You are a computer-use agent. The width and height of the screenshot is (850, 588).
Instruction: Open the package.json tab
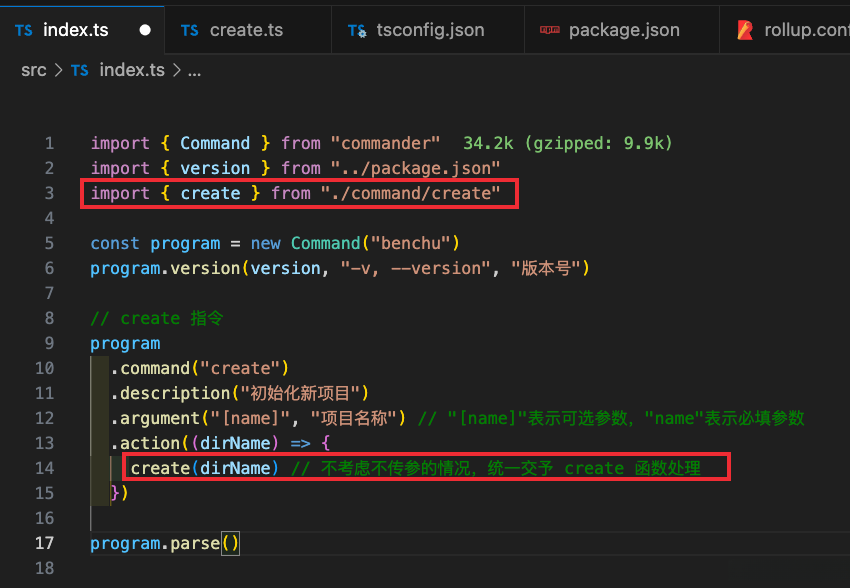point(622,30)
